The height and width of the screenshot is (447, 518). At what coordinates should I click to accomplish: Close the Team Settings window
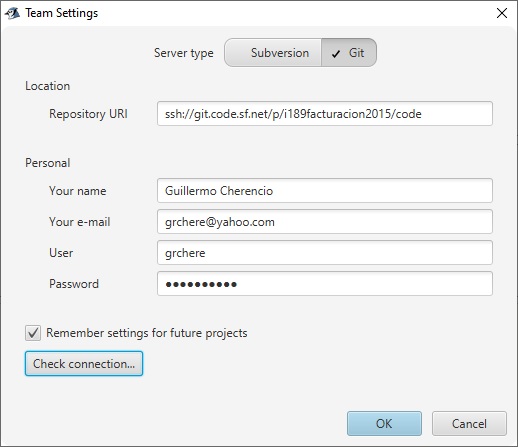pyautogui.click(x=502, y=13)
